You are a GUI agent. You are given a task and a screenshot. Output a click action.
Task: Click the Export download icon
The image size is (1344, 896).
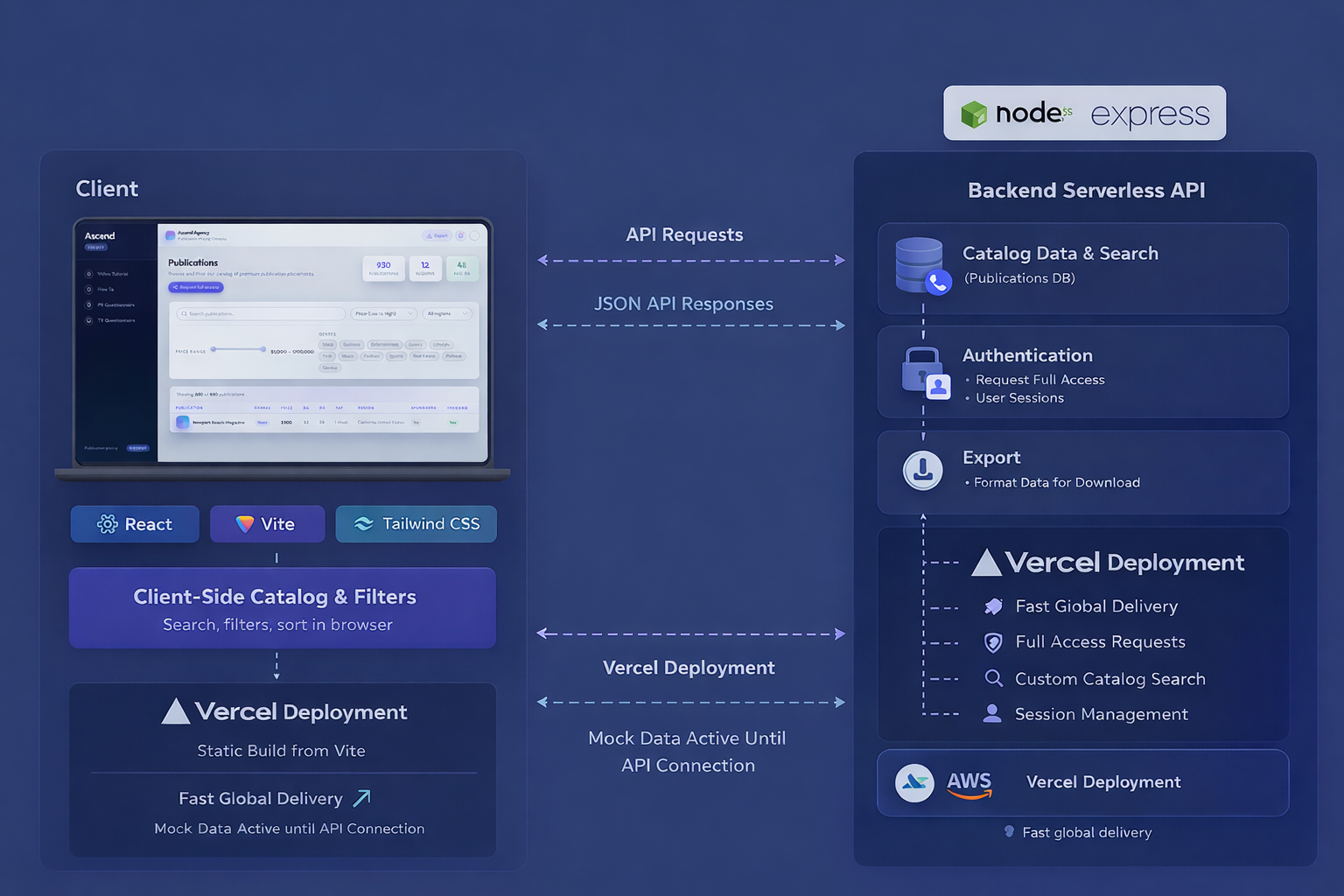(x=922, y=471)
